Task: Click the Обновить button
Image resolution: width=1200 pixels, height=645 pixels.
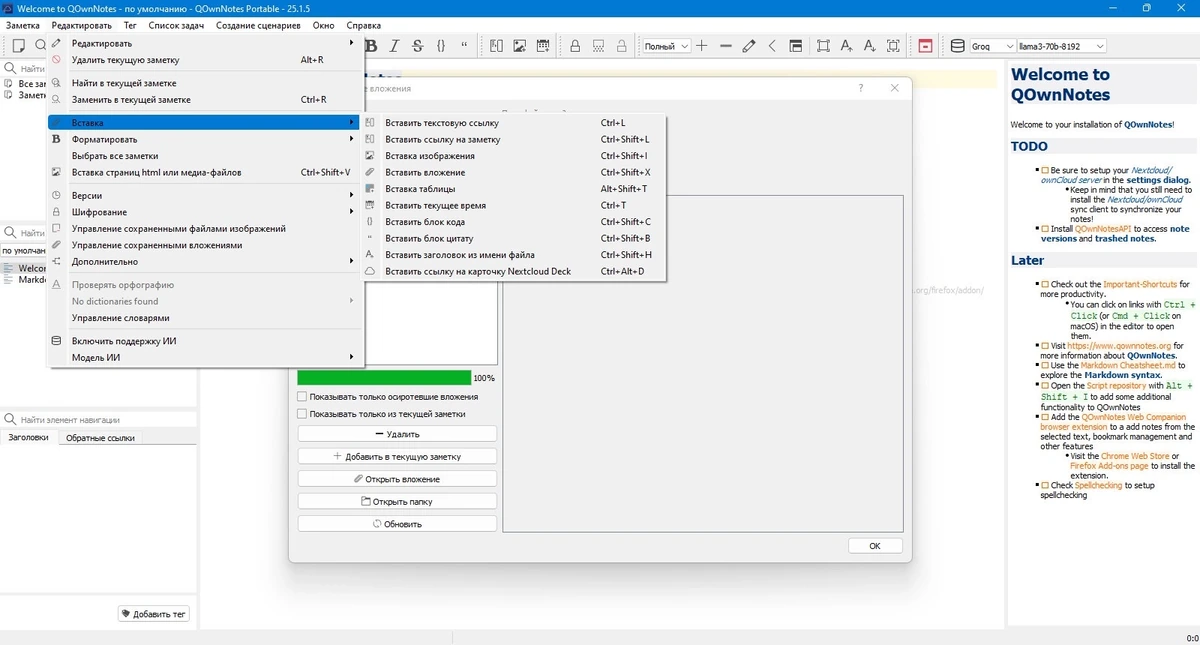Action: (x=397, y=524)
